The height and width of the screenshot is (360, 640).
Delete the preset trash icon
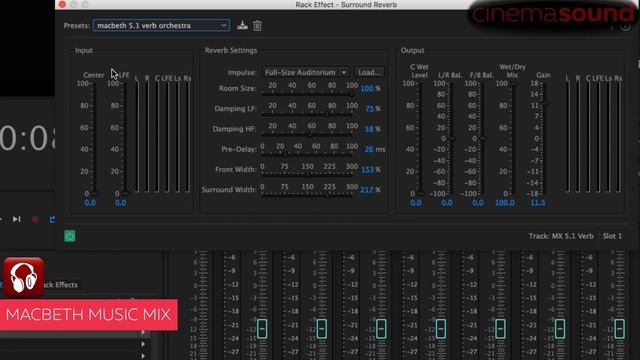tap(257, 25)
